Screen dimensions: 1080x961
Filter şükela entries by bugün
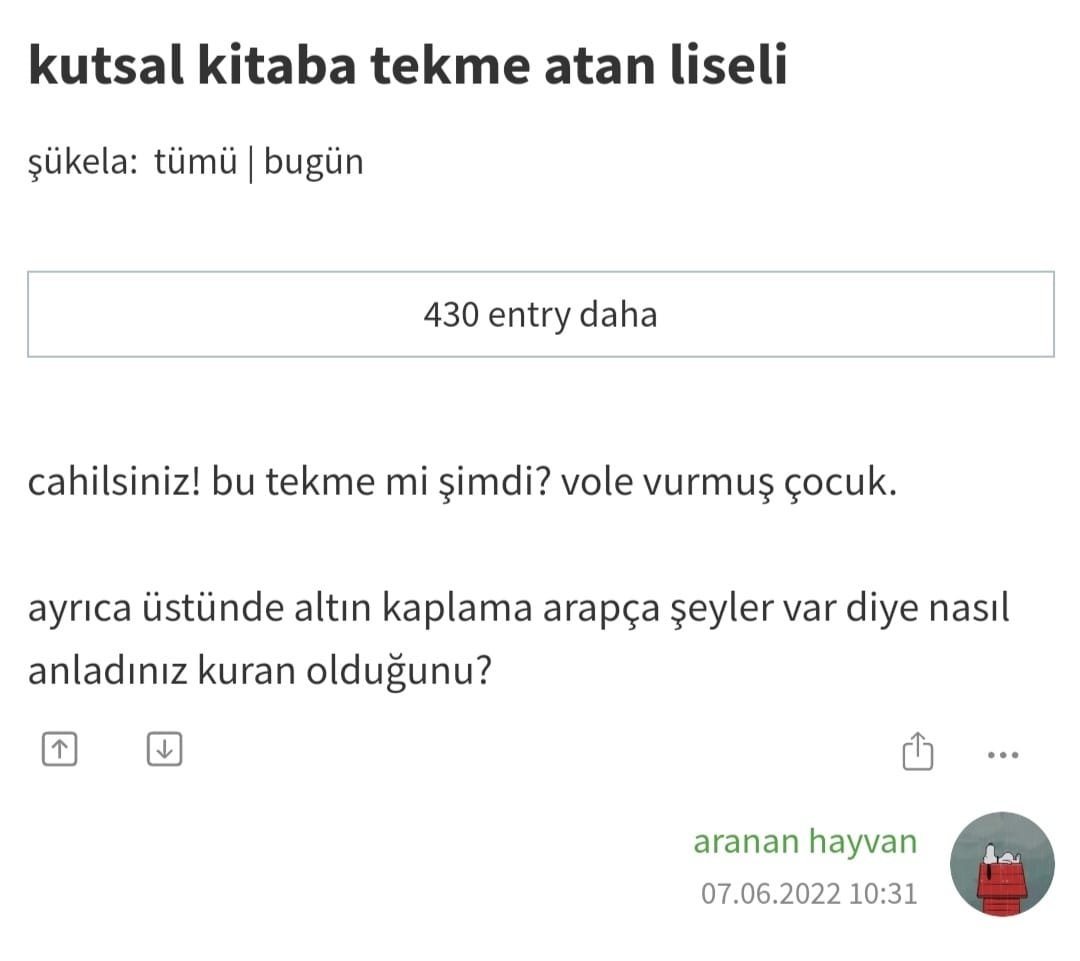pos(313,161)
